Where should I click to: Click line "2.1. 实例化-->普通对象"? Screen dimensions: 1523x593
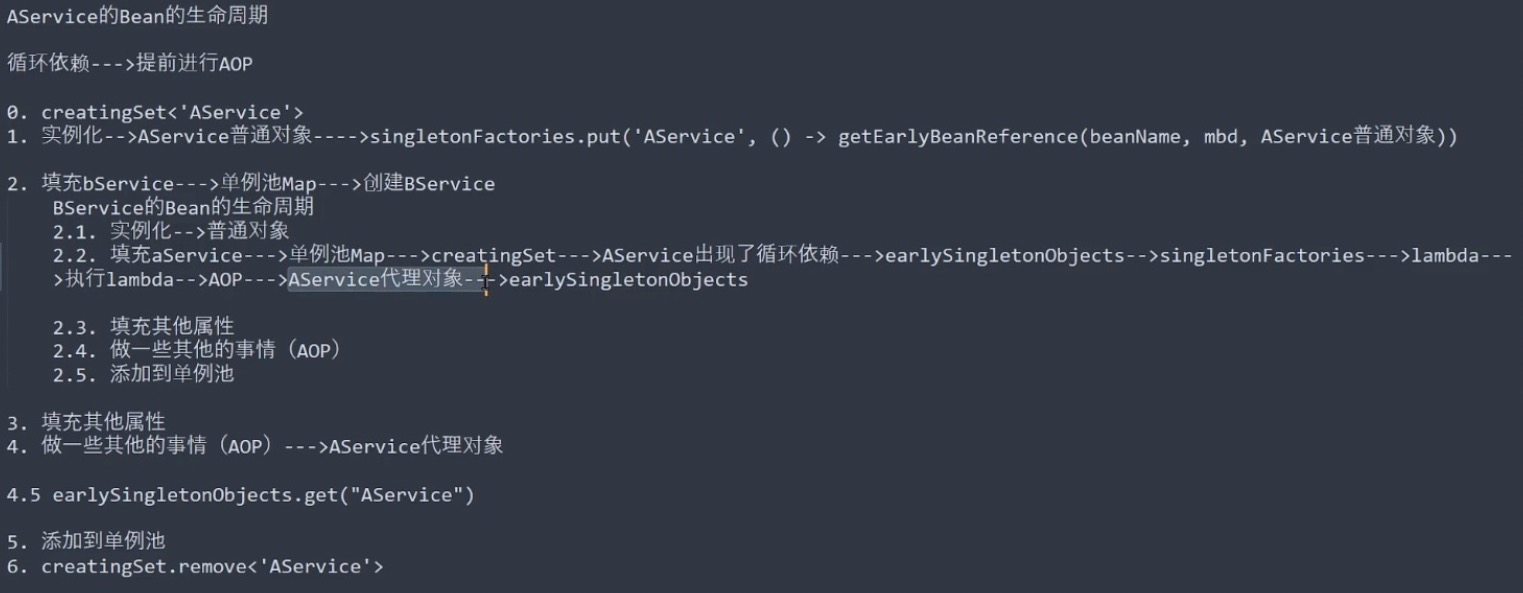point(171,232)
